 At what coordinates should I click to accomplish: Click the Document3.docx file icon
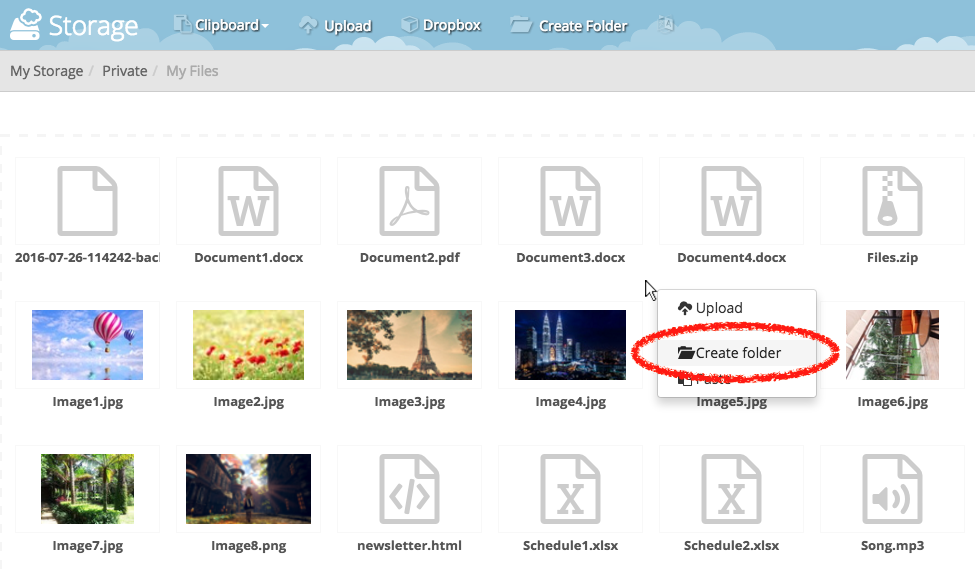(570, 202)
